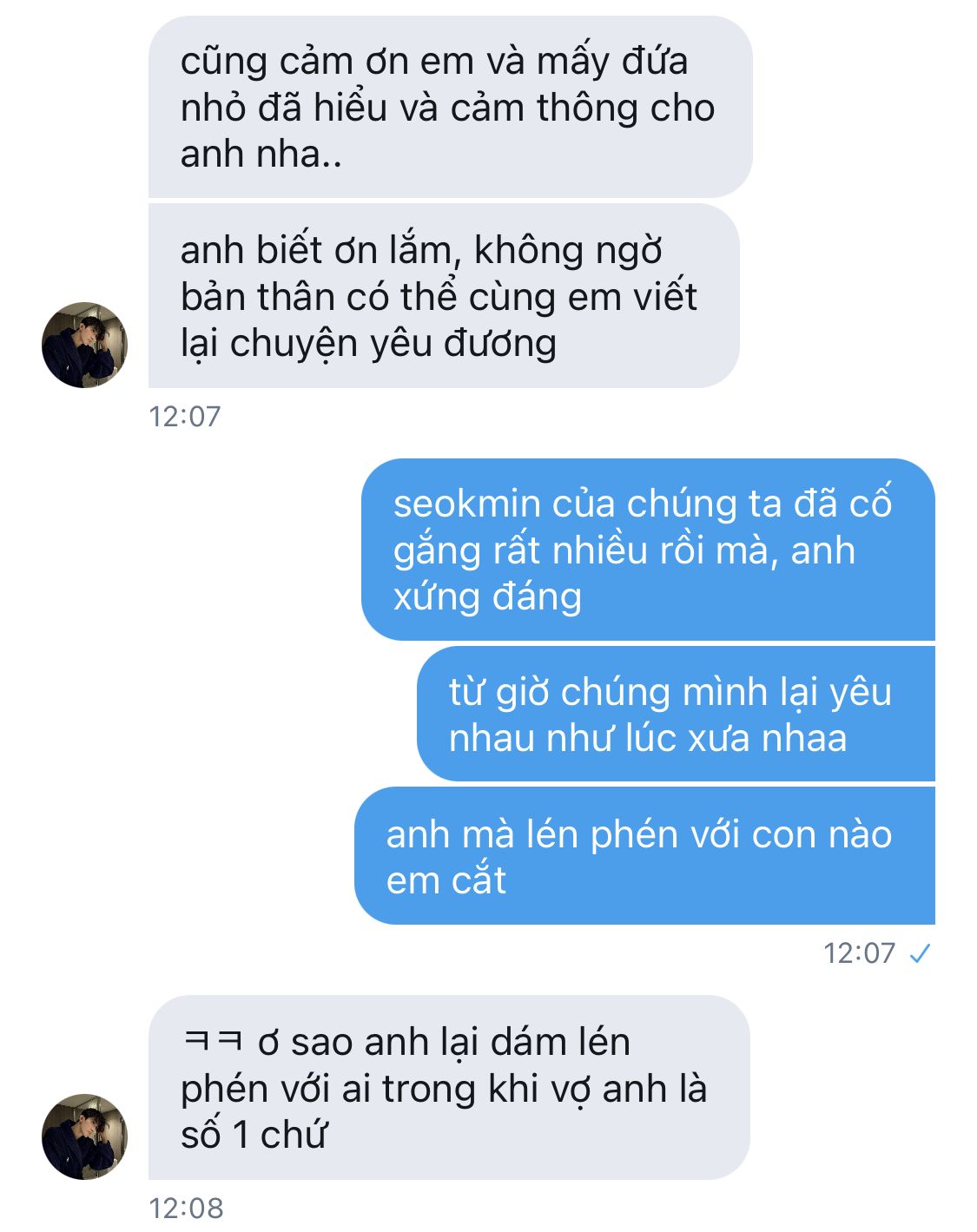
Task: Tap the gray 'ơ sao anh lại dám' message
Action: click(x=449, y=1087)
